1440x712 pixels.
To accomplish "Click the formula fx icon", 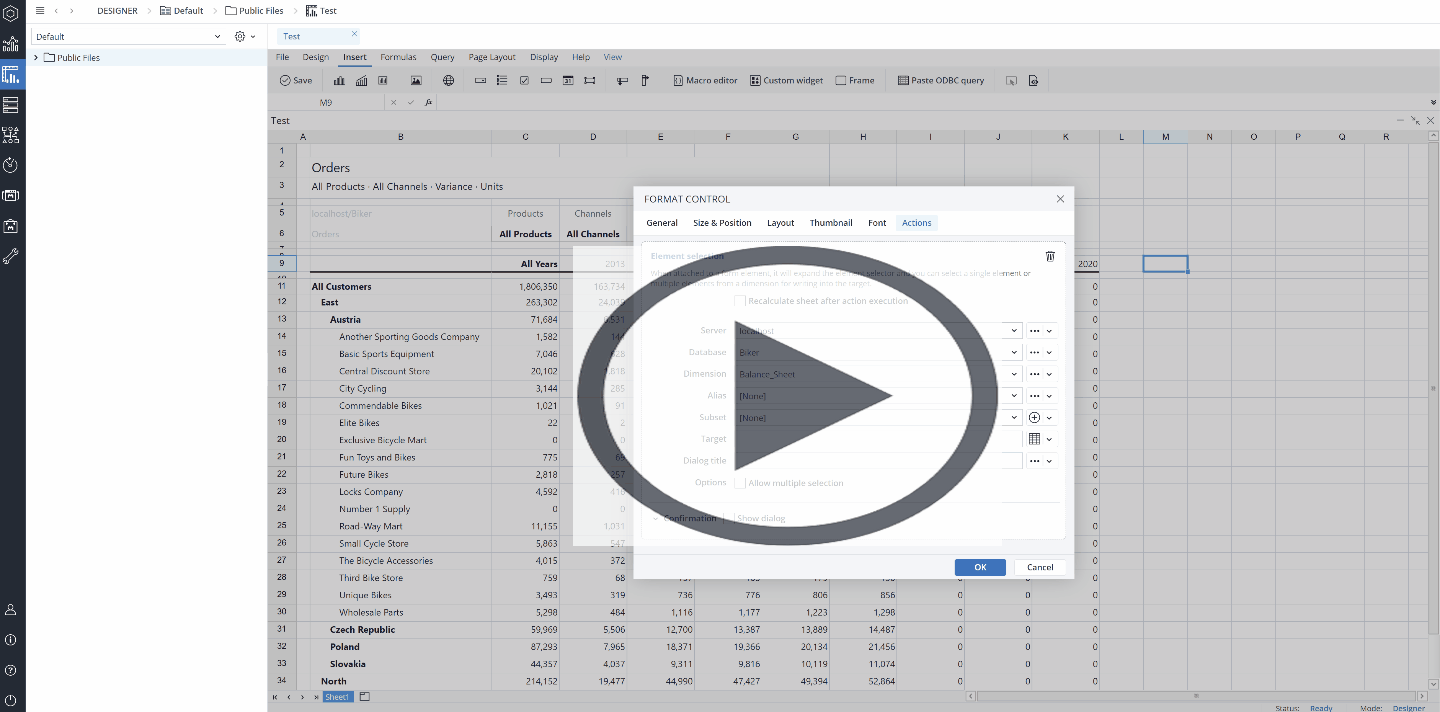I will coord(428,102).
